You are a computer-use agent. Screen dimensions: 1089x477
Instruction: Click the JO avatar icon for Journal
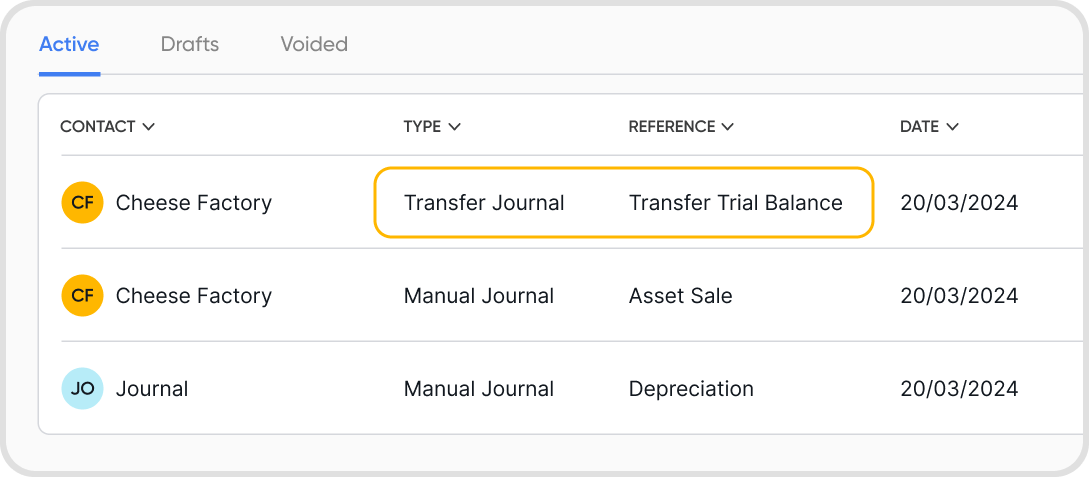click(82, 389)
